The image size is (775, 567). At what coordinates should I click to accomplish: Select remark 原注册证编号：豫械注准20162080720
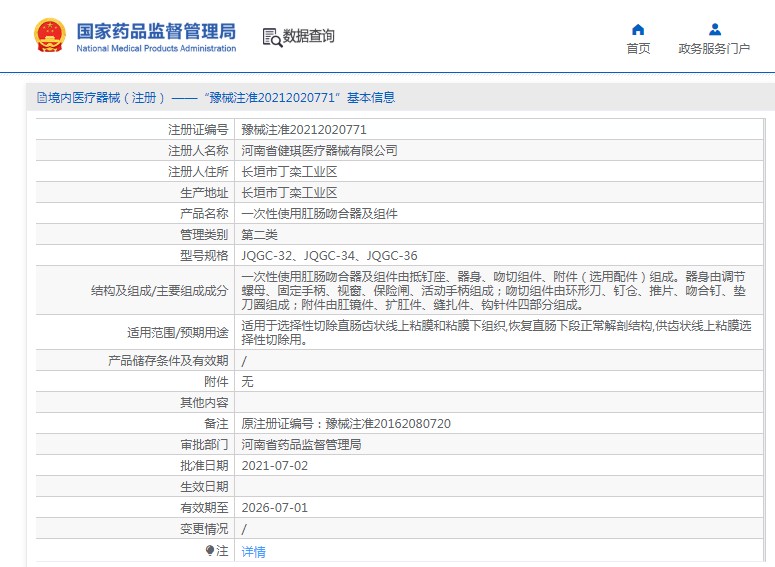pyautogui.click(x=346, y=424)
